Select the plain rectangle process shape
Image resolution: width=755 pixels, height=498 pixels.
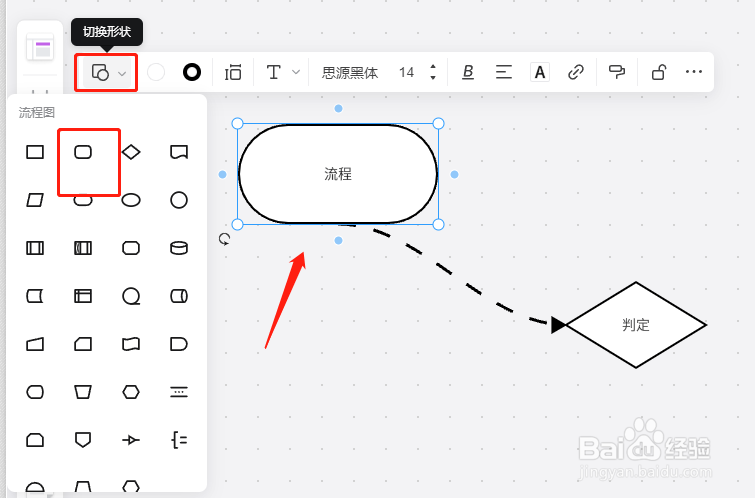(35, 152)
